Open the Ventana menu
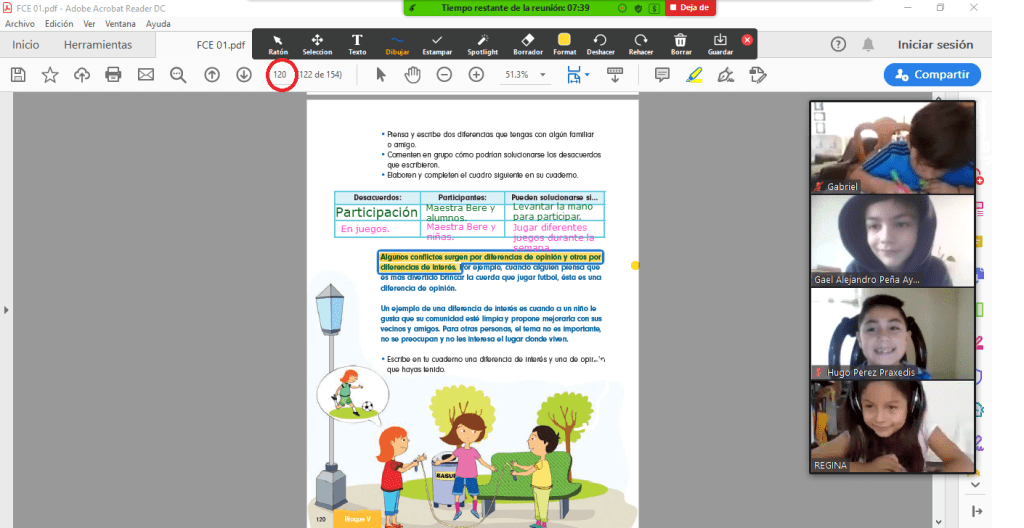 (x=121, y=23)
